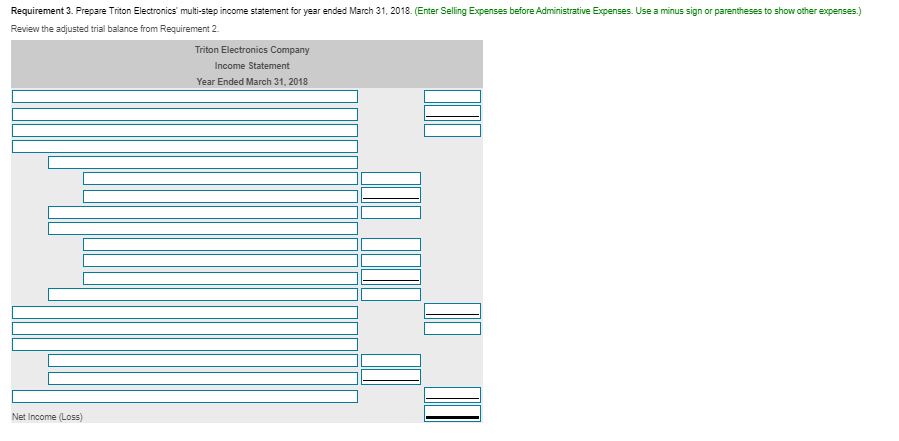Select the first amount box in the middle column

[391, 178]
